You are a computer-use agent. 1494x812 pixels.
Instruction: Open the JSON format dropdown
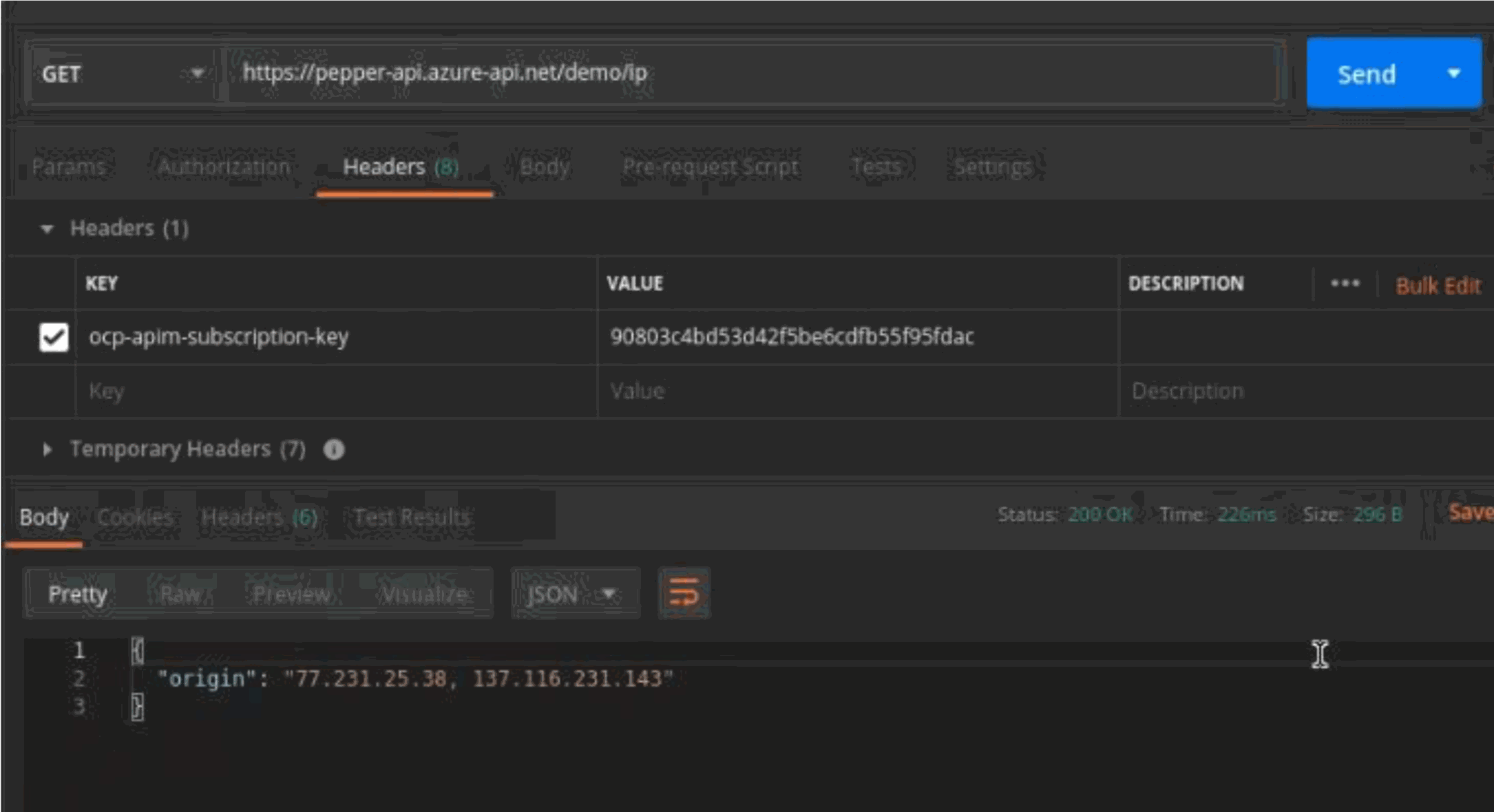pyautogui.click(x=575, y=594)
